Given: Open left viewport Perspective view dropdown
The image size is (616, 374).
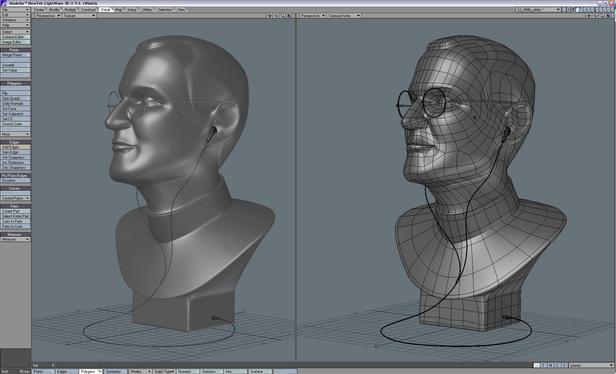Looking at the screenshot, I should [47, 15].
